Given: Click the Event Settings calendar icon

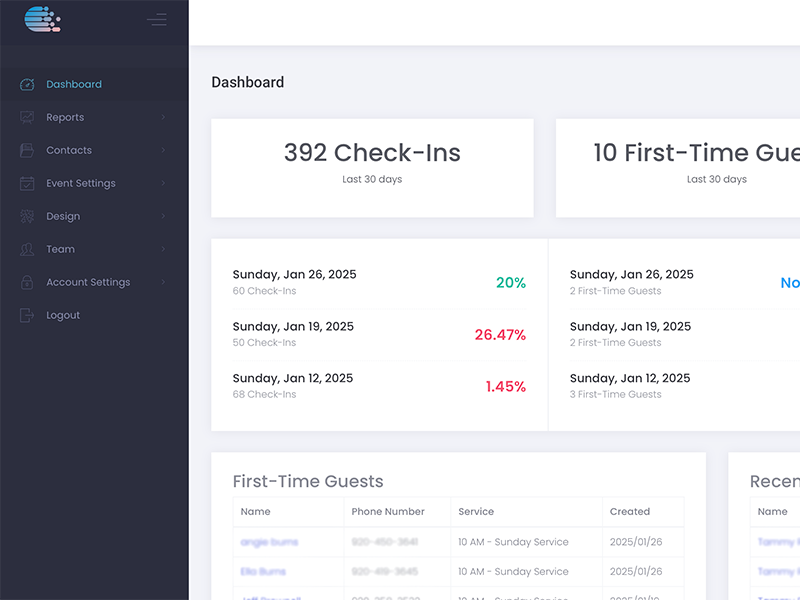Looking at the screenshot, I should [27, 183].
